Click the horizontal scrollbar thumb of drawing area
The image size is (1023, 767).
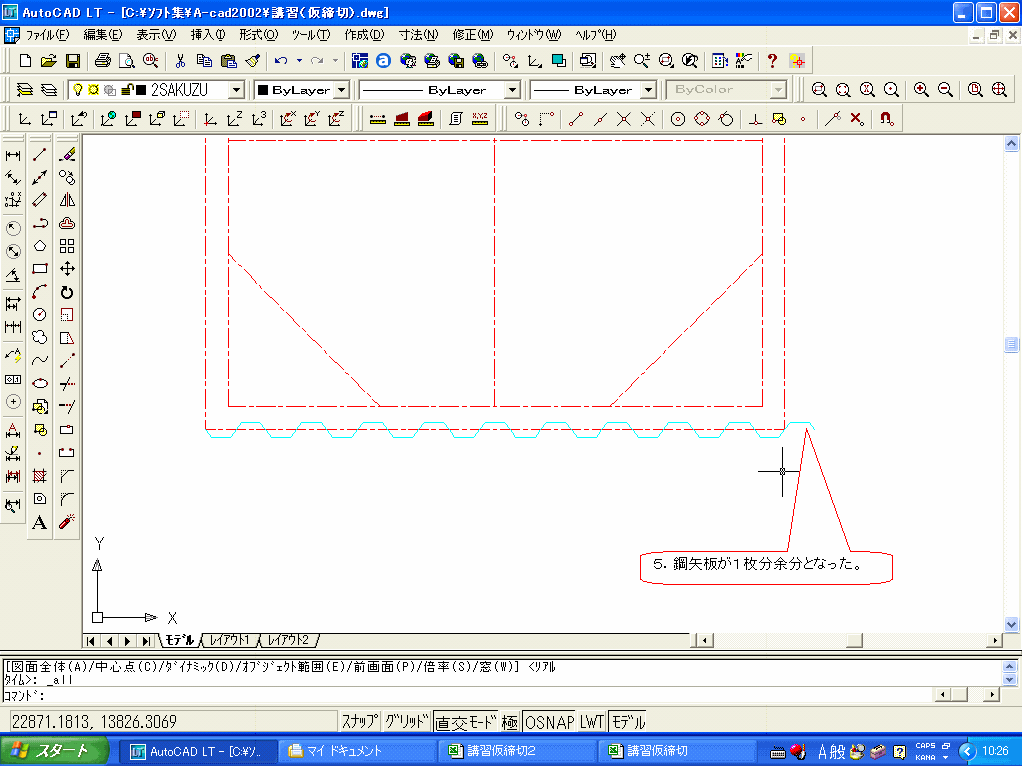point(854,640)
